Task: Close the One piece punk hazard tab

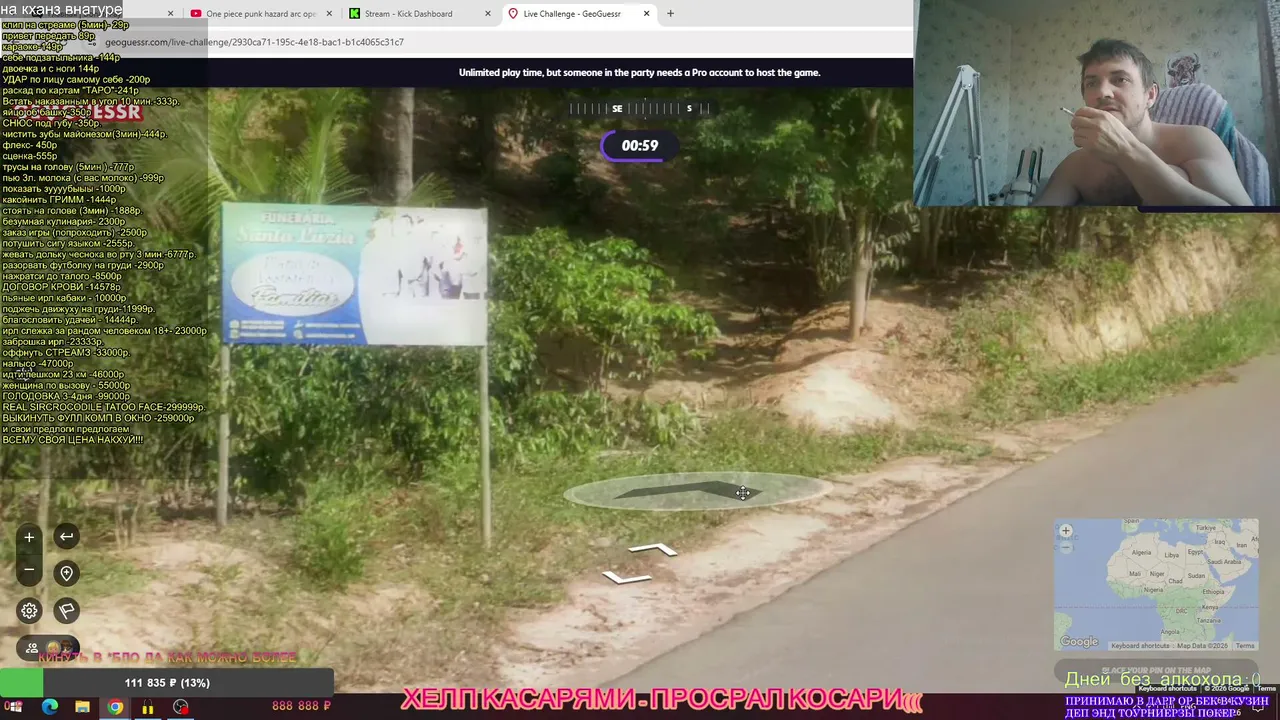Action: (329, 14)
